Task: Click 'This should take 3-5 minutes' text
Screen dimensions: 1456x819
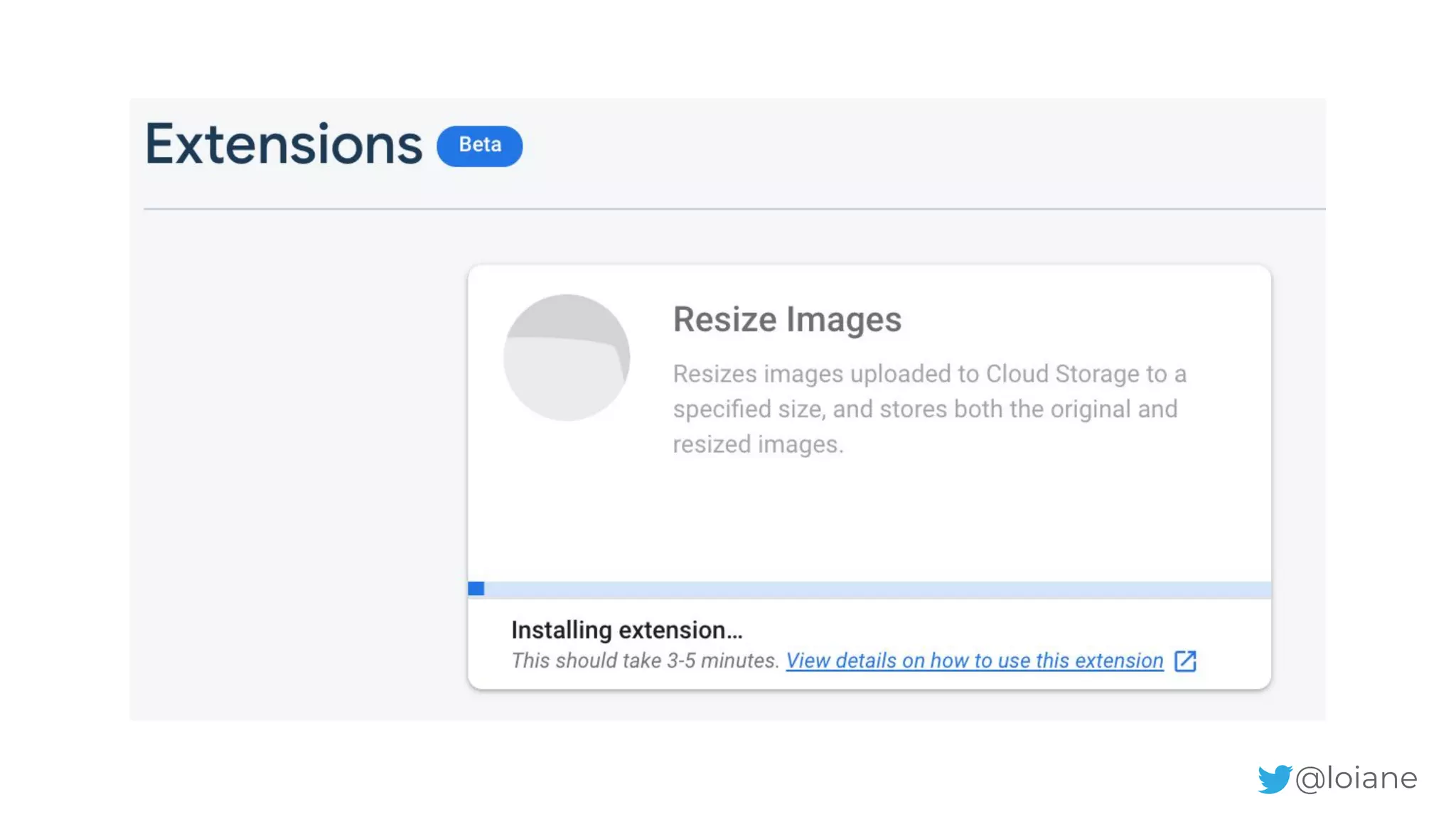Action: pyautogui.click(x=645, y=660)
